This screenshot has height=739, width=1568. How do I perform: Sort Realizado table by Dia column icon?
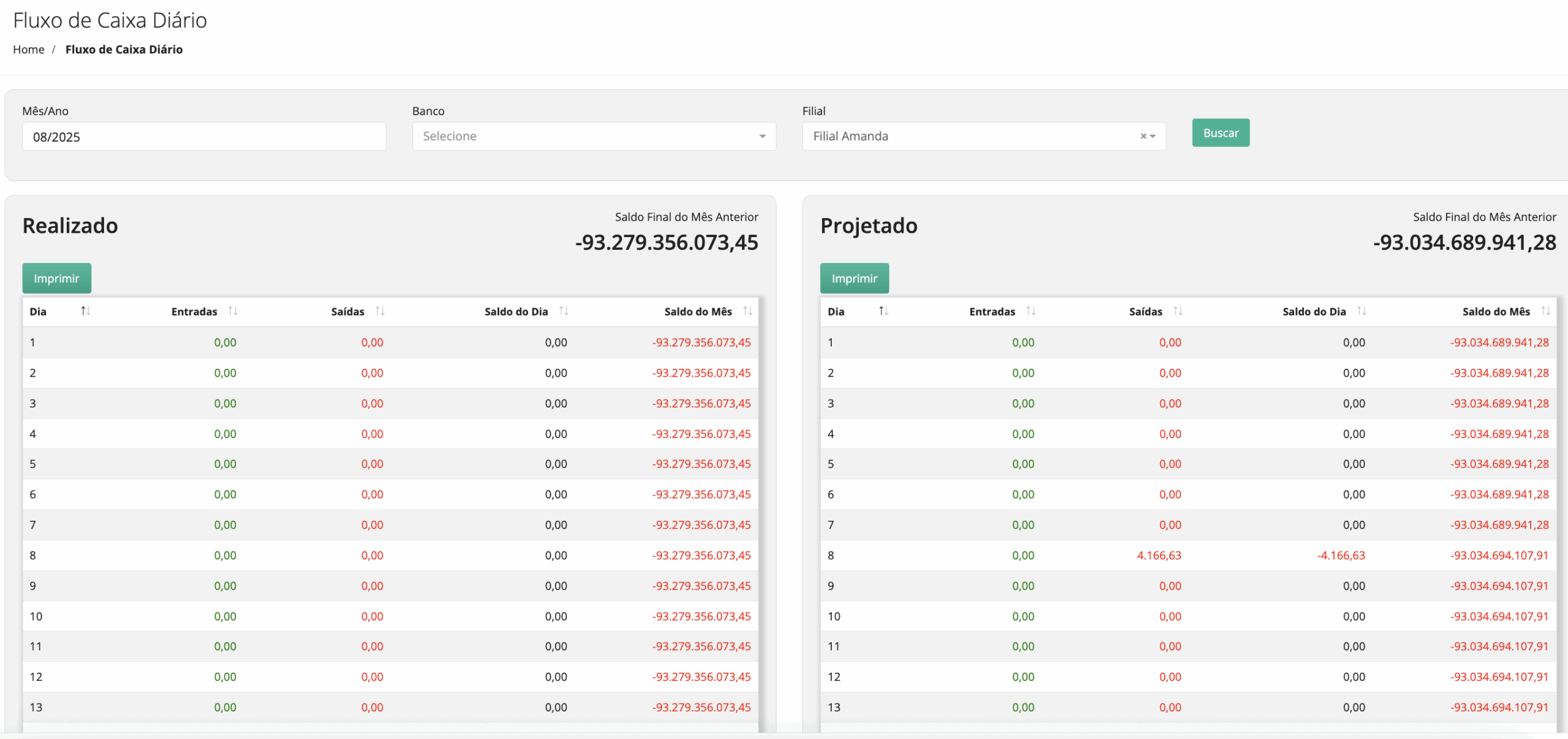point(85,311)
